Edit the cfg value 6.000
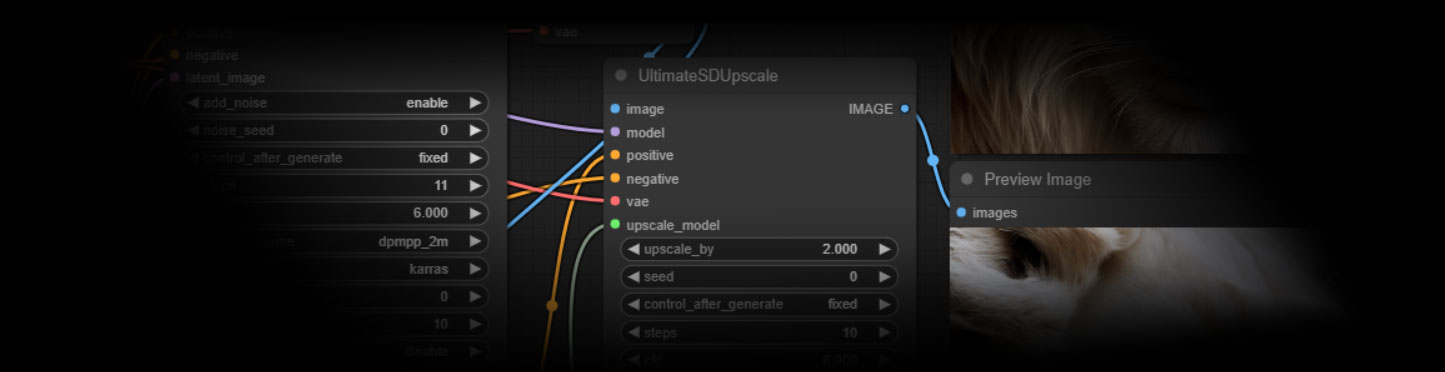Viewport: 1445px width, 372px height. [x=430, y=213]
